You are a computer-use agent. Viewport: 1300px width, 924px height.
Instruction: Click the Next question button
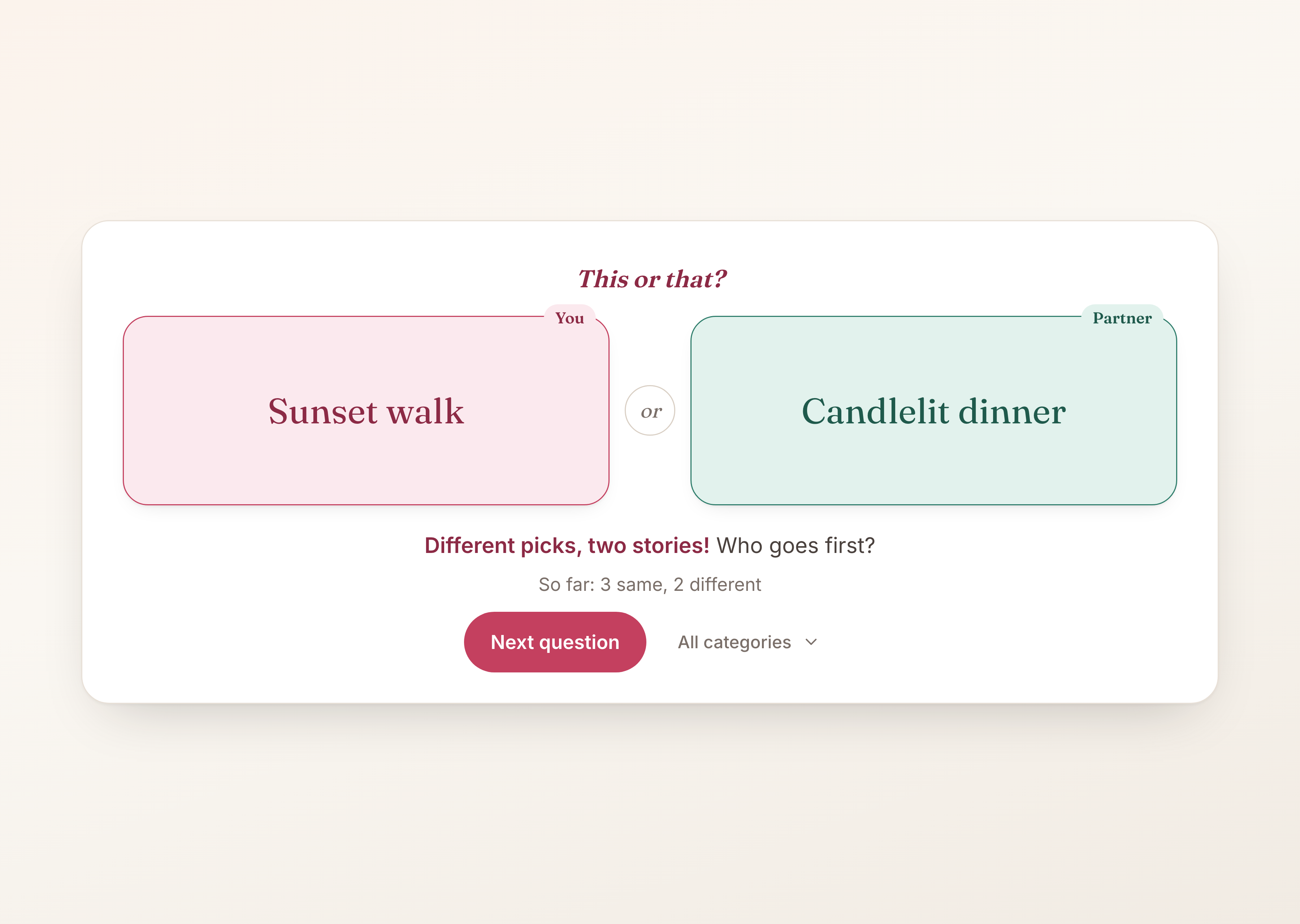pos(555,642)
